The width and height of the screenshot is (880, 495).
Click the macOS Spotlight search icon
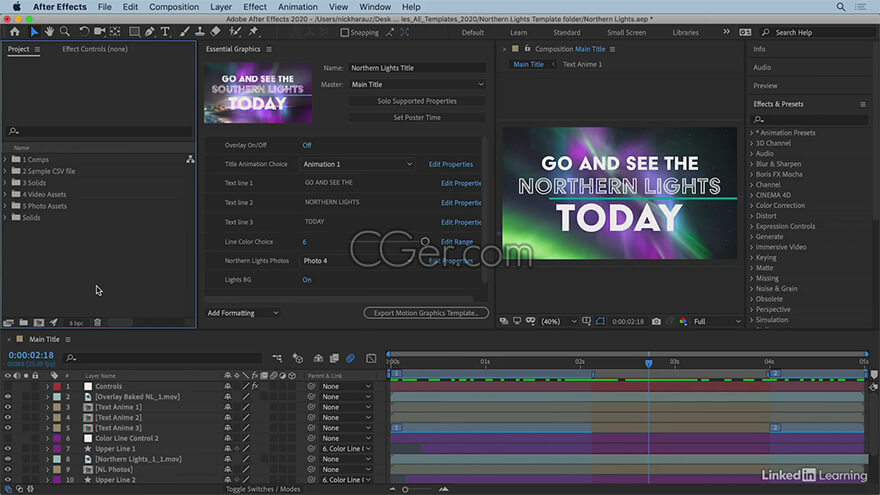841,7
